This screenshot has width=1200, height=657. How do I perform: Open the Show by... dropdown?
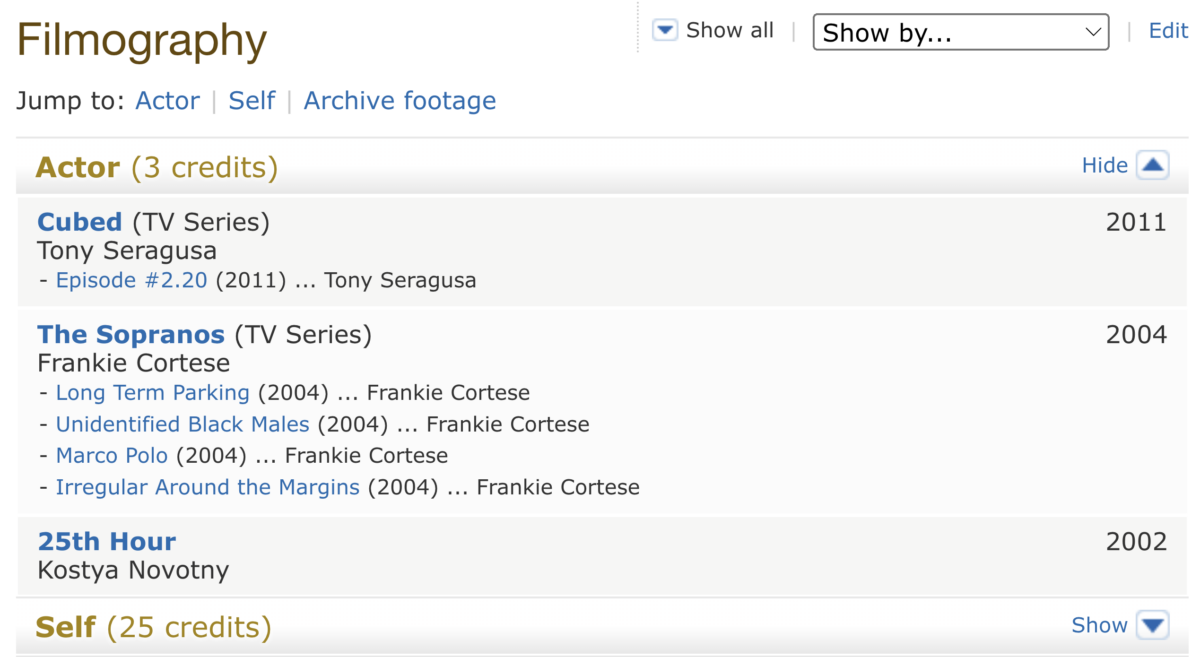pyautogui.click(x=960, y=32)
